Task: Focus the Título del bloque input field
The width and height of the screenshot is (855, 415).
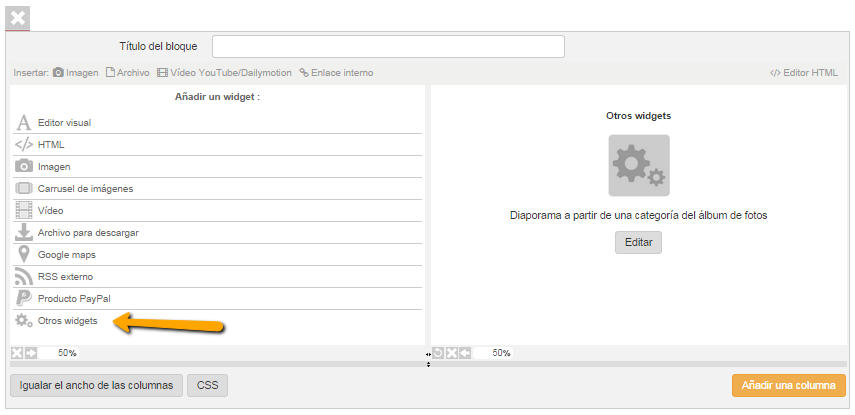Action: pos(388,46)
